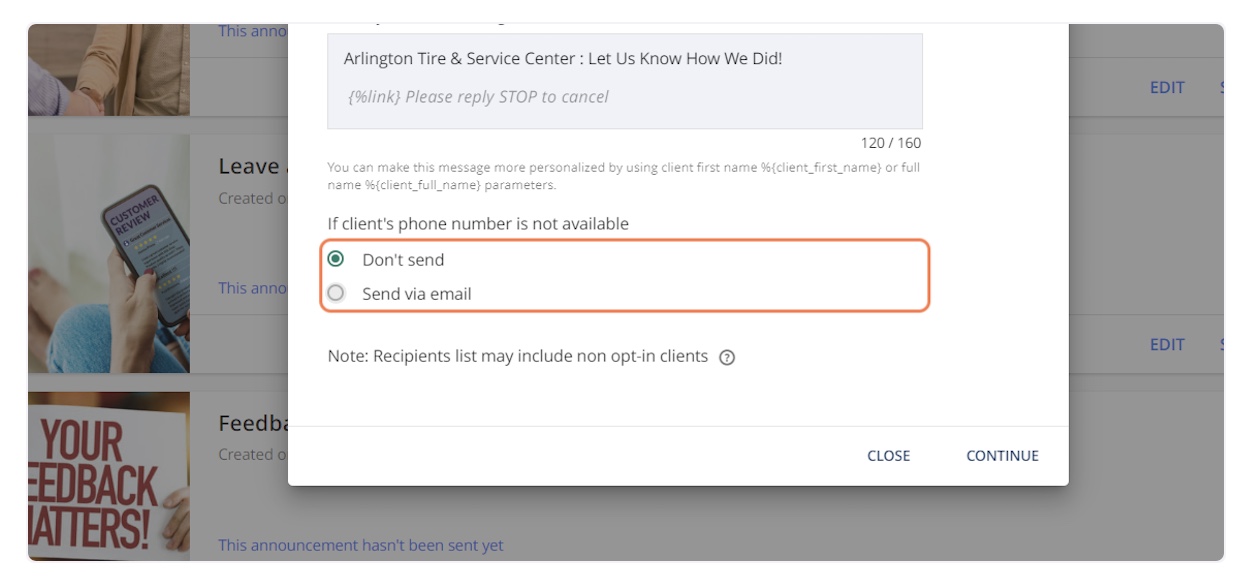Click CONTINUE to proceed
Screen dimensions: 1246x576
[x=1002, y=456]
